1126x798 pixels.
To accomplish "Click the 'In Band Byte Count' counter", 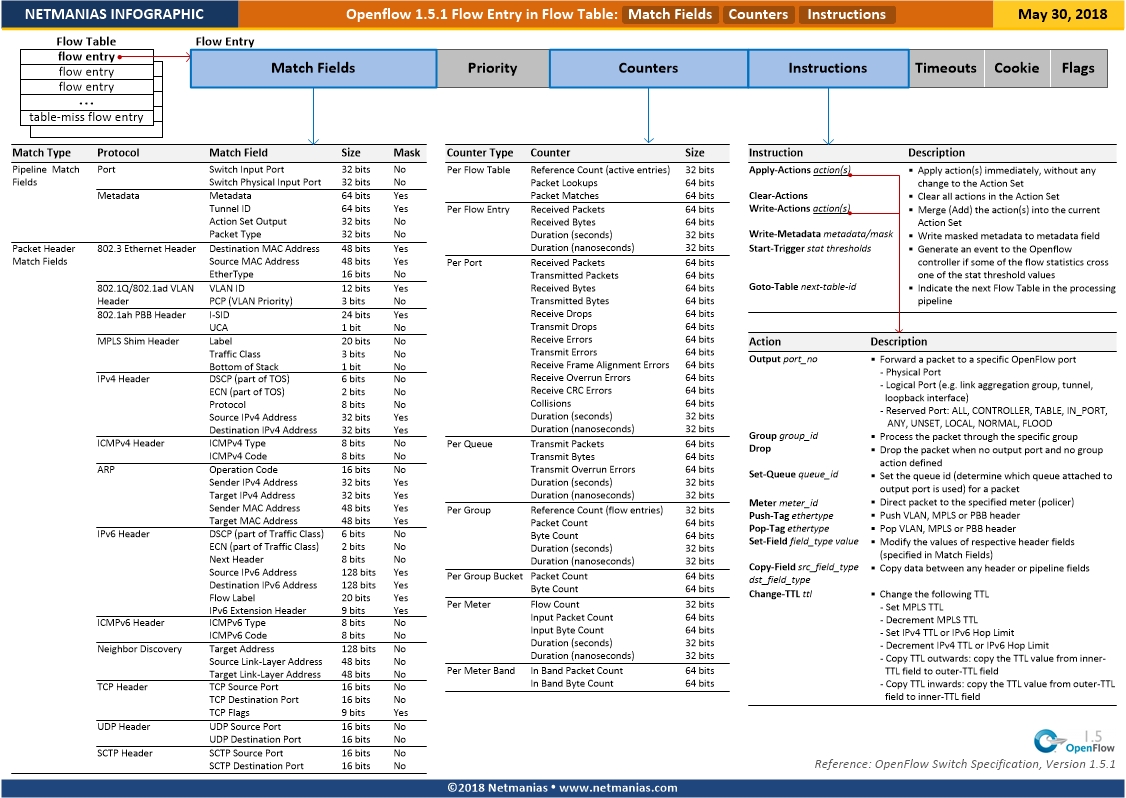I will point(572,684).
